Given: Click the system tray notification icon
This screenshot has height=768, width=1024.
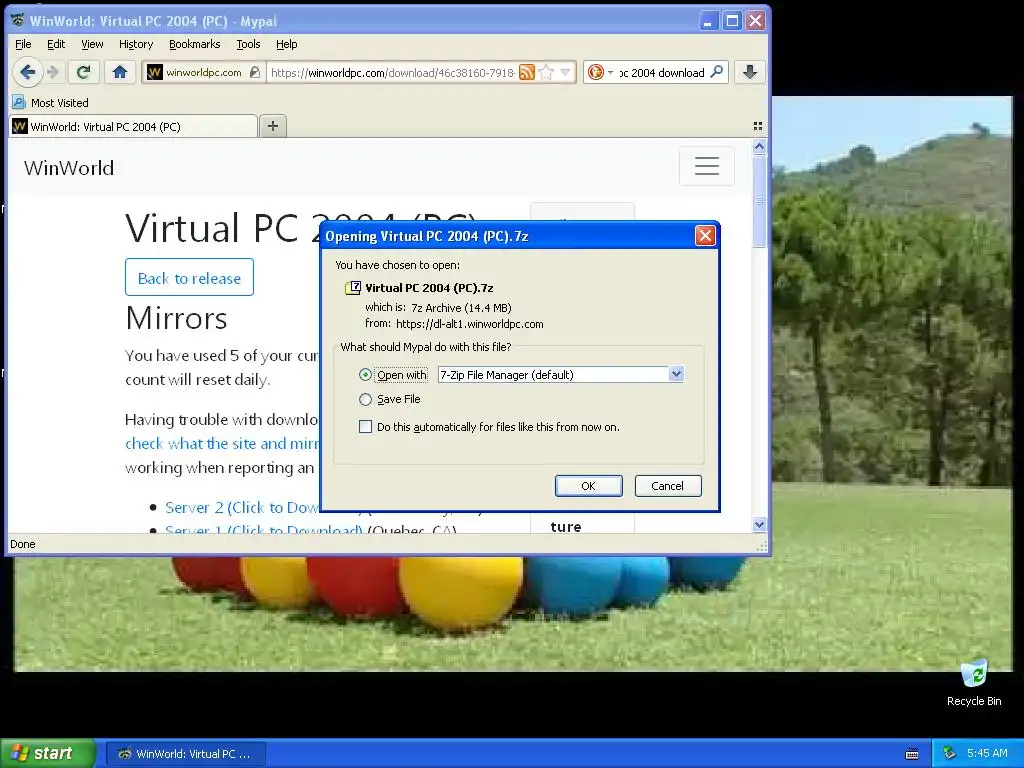Looking at the screenshot, I should click(949, 754).
